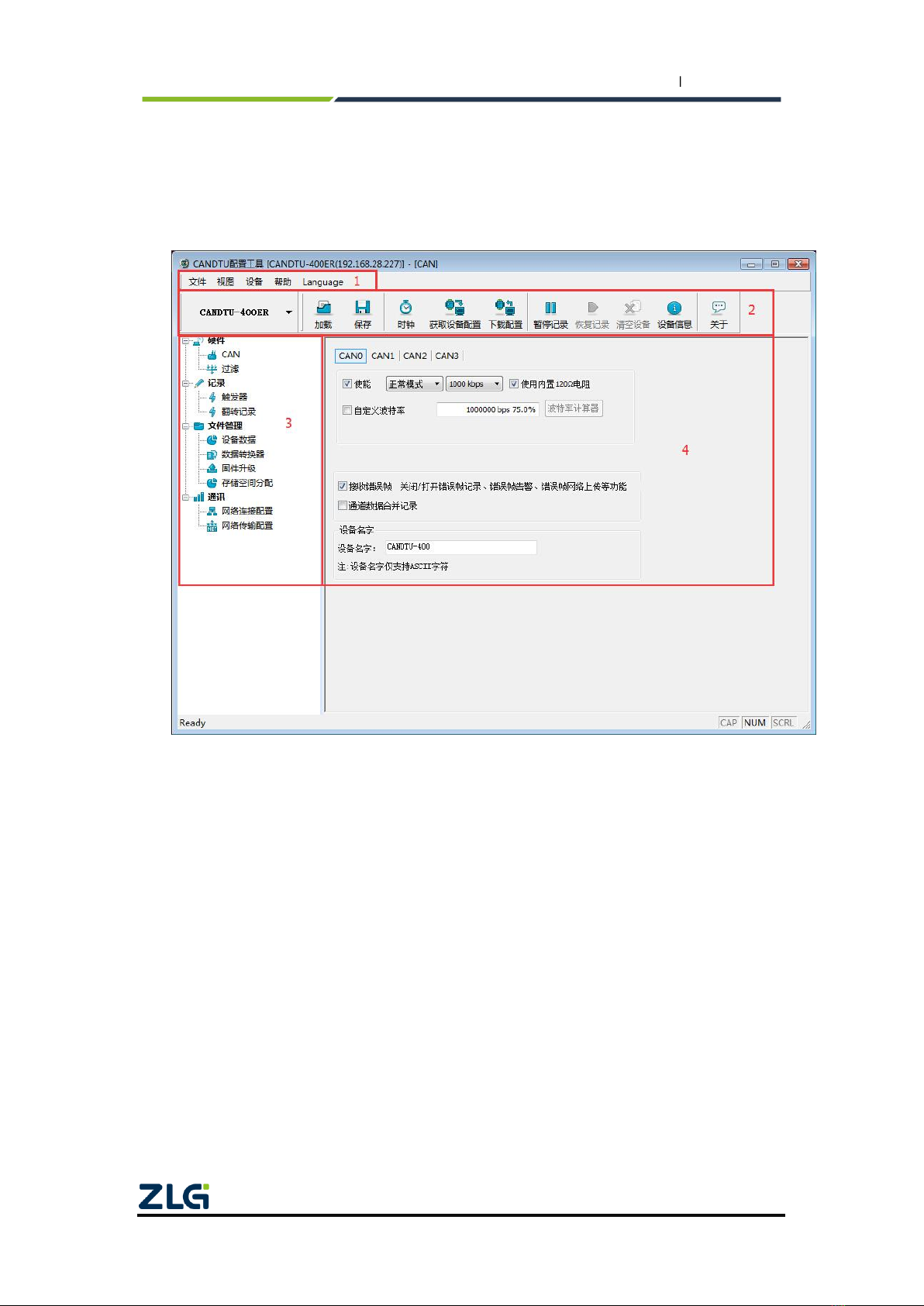Collapse the 硬件 tree branch
Screen dimensions: 924x1306
coord(186,340)
